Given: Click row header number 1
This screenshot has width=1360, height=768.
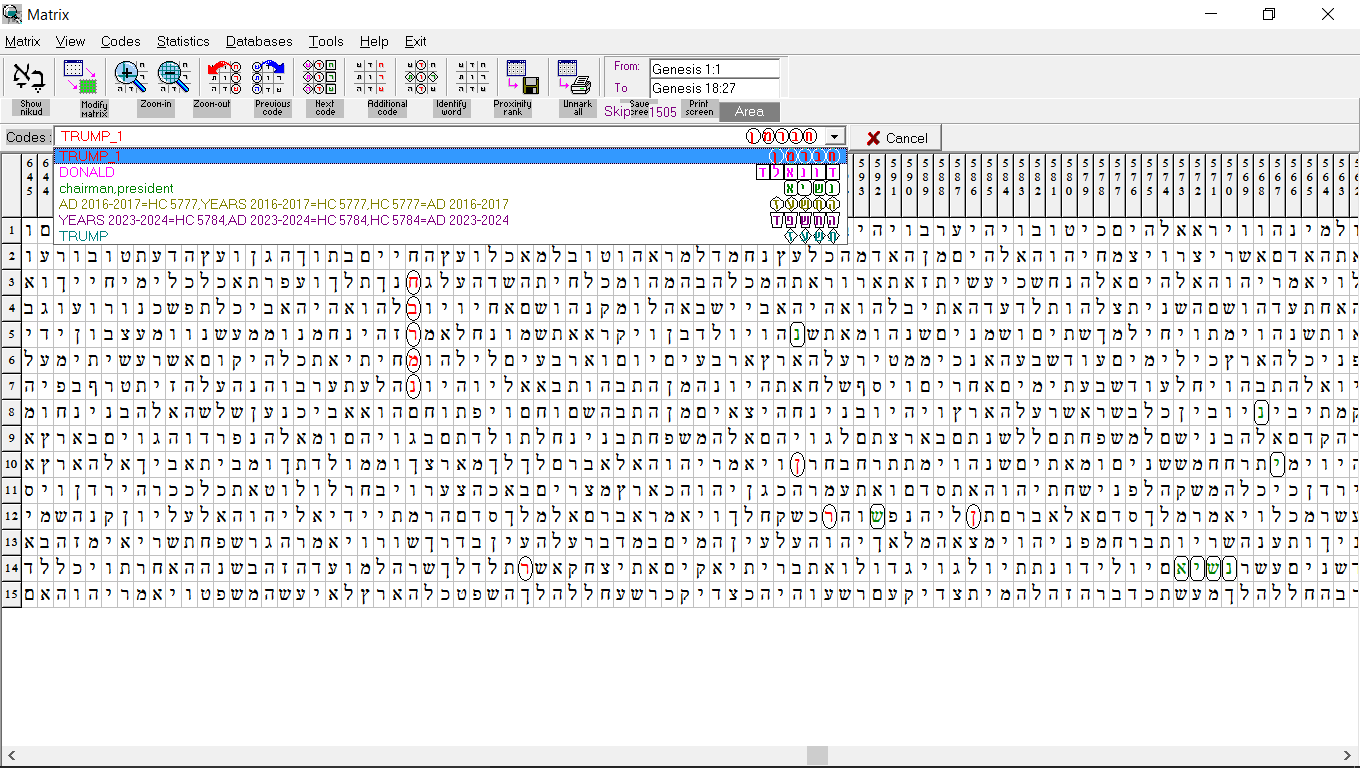Looking at the screenshot, I should [10, 230].
